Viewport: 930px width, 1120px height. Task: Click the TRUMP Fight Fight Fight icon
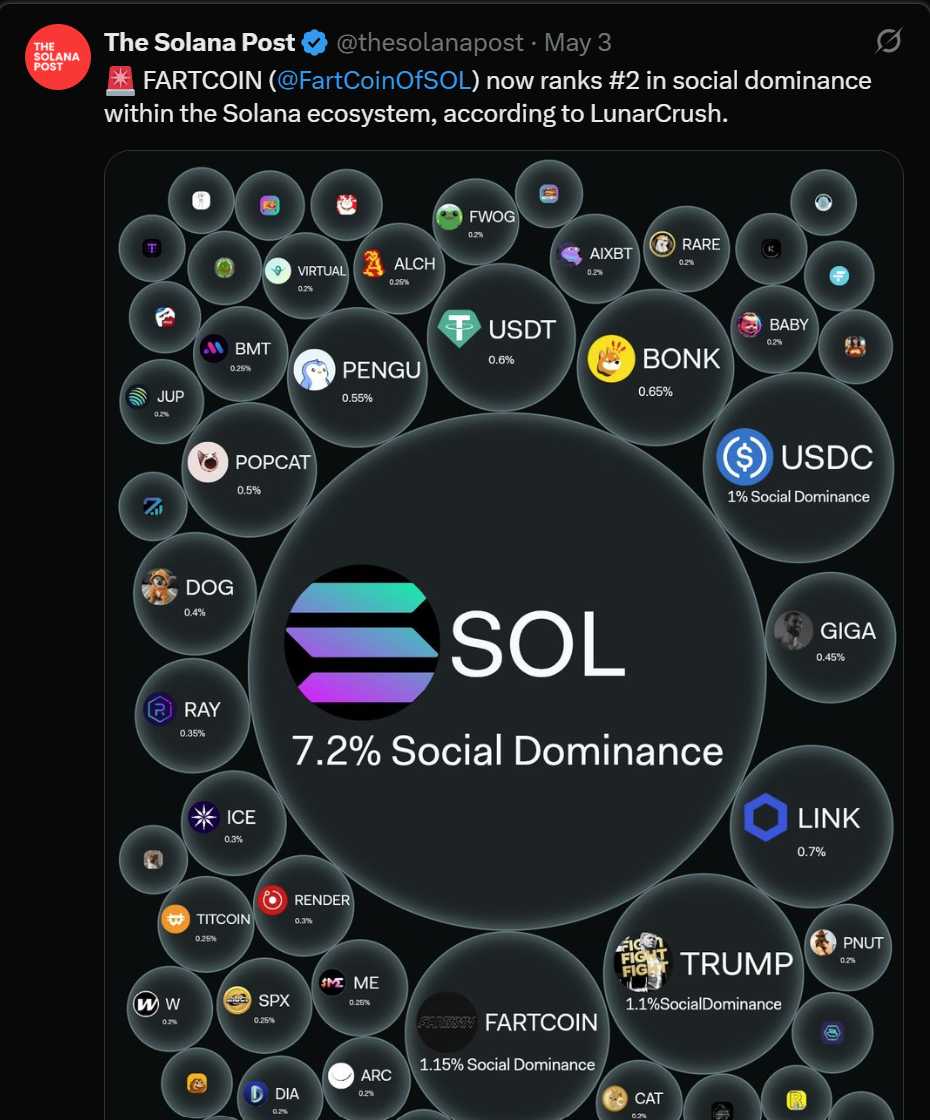[x=642, y=961]
